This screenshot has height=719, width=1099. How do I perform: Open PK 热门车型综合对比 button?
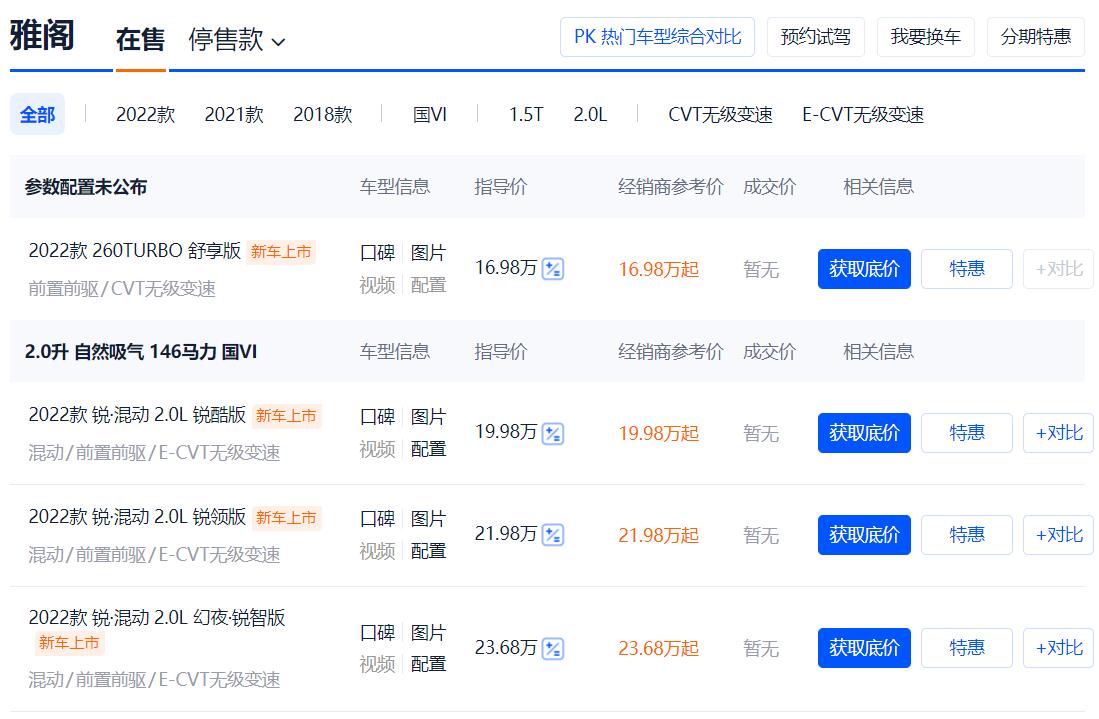pyautogui.click(x=657, y=37)
